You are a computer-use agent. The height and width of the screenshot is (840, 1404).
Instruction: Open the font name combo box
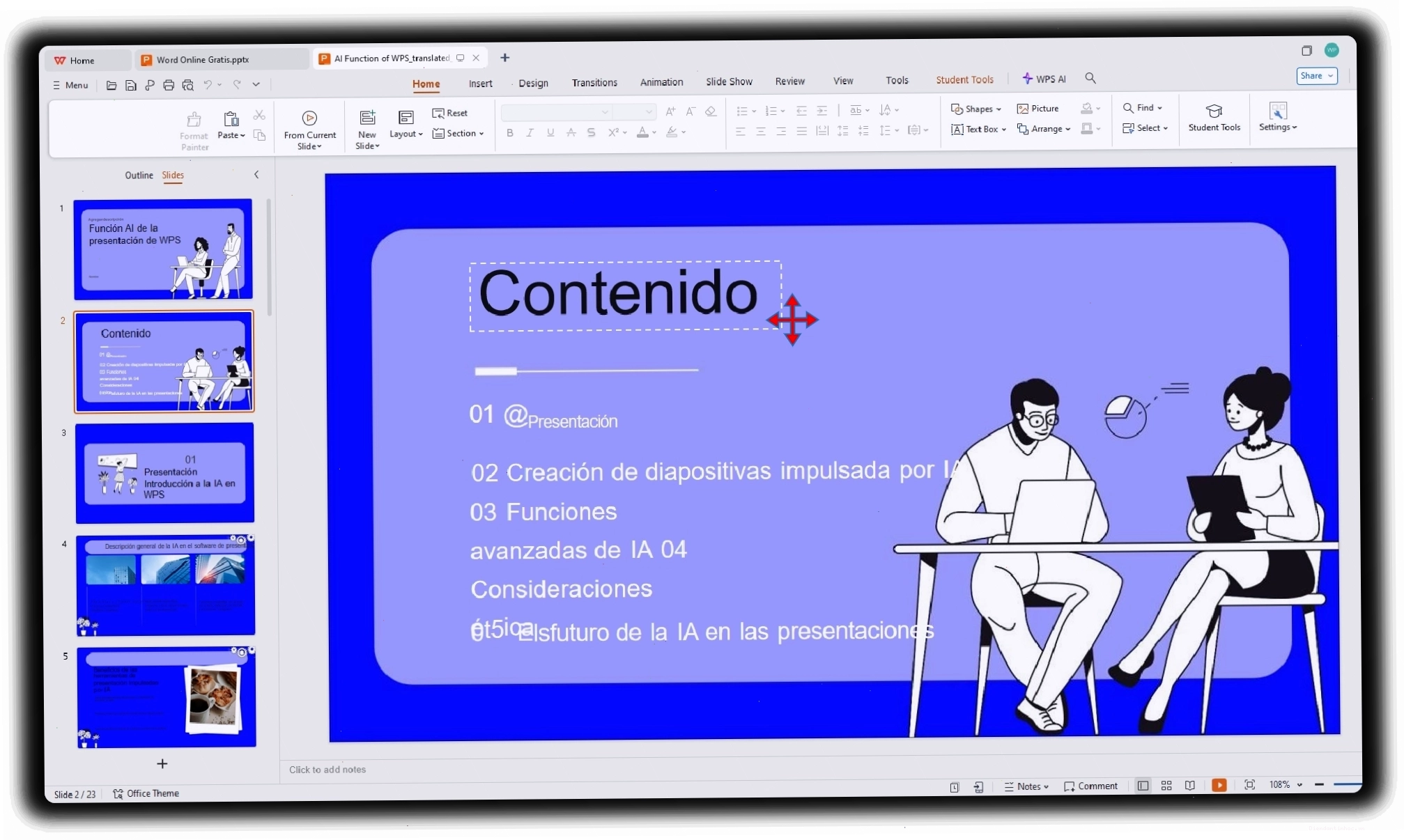pos(556,111)
